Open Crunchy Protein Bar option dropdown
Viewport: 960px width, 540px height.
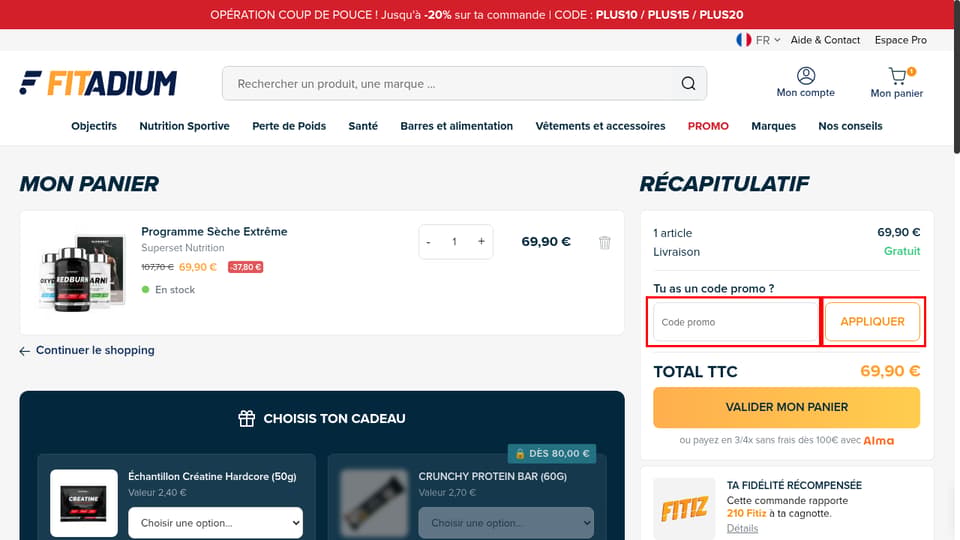click(506, 523)
